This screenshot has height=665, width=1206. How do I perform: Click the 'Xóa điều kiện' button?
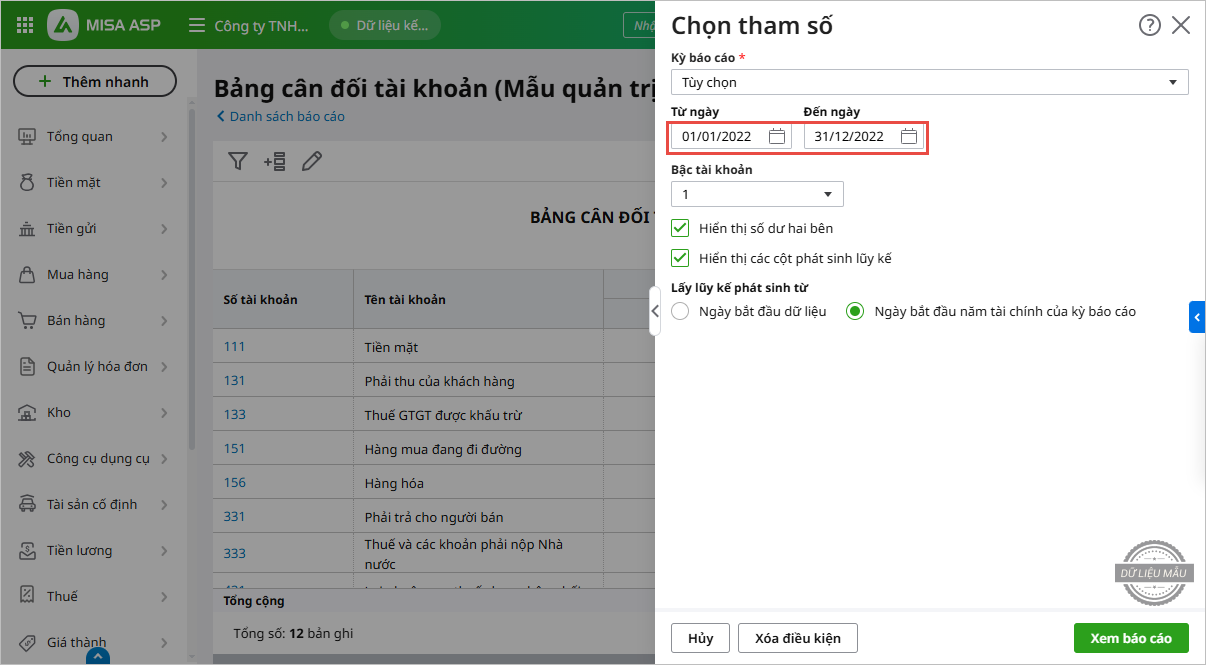click(x=797, y=638)
